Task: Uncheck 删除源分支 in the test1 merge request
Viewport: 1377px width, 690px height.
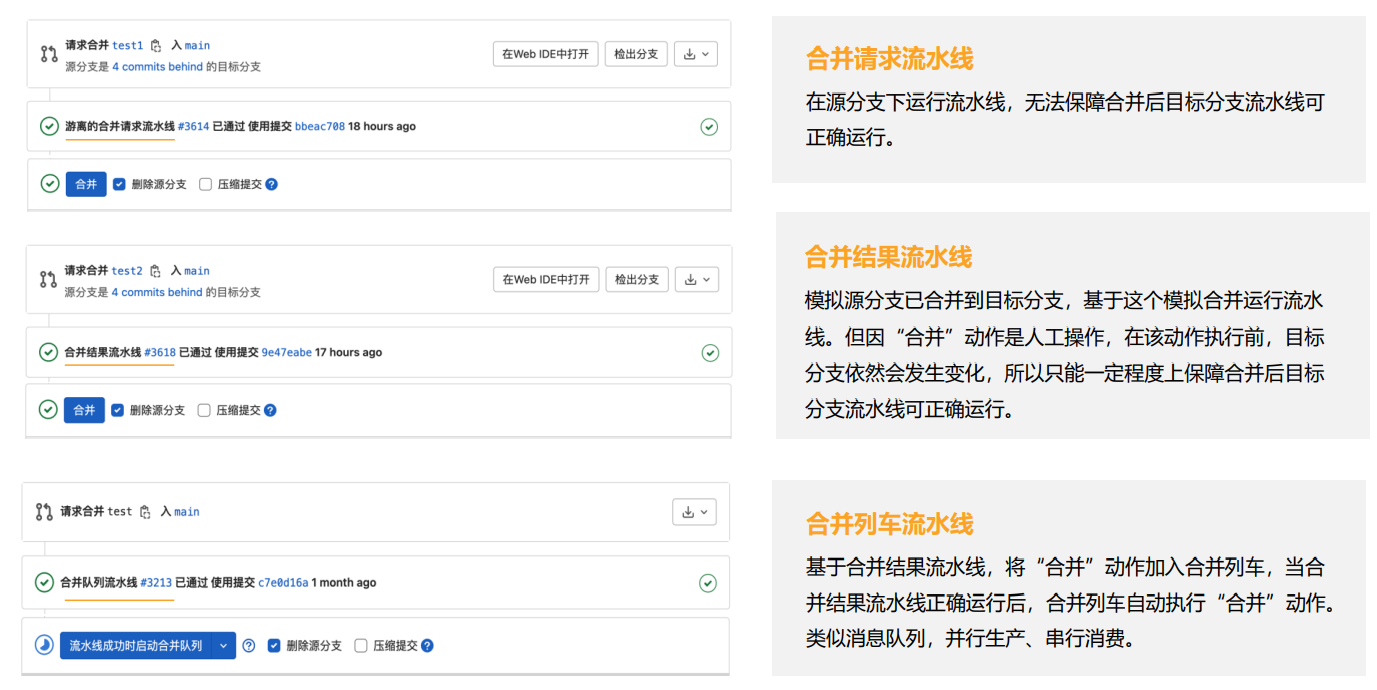Action: [x=119, y=184]
